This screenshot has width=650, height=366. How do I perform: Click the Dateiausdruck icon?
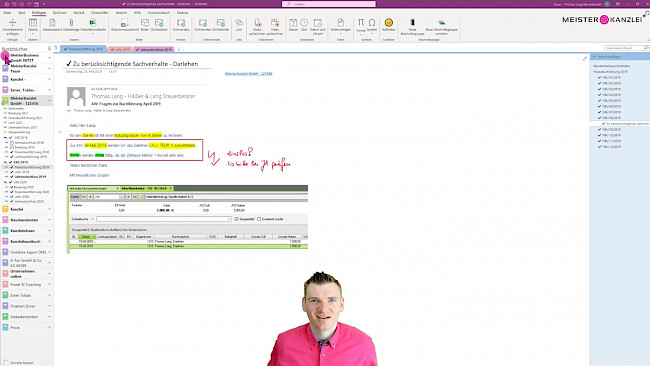click(x=52, y=26)
